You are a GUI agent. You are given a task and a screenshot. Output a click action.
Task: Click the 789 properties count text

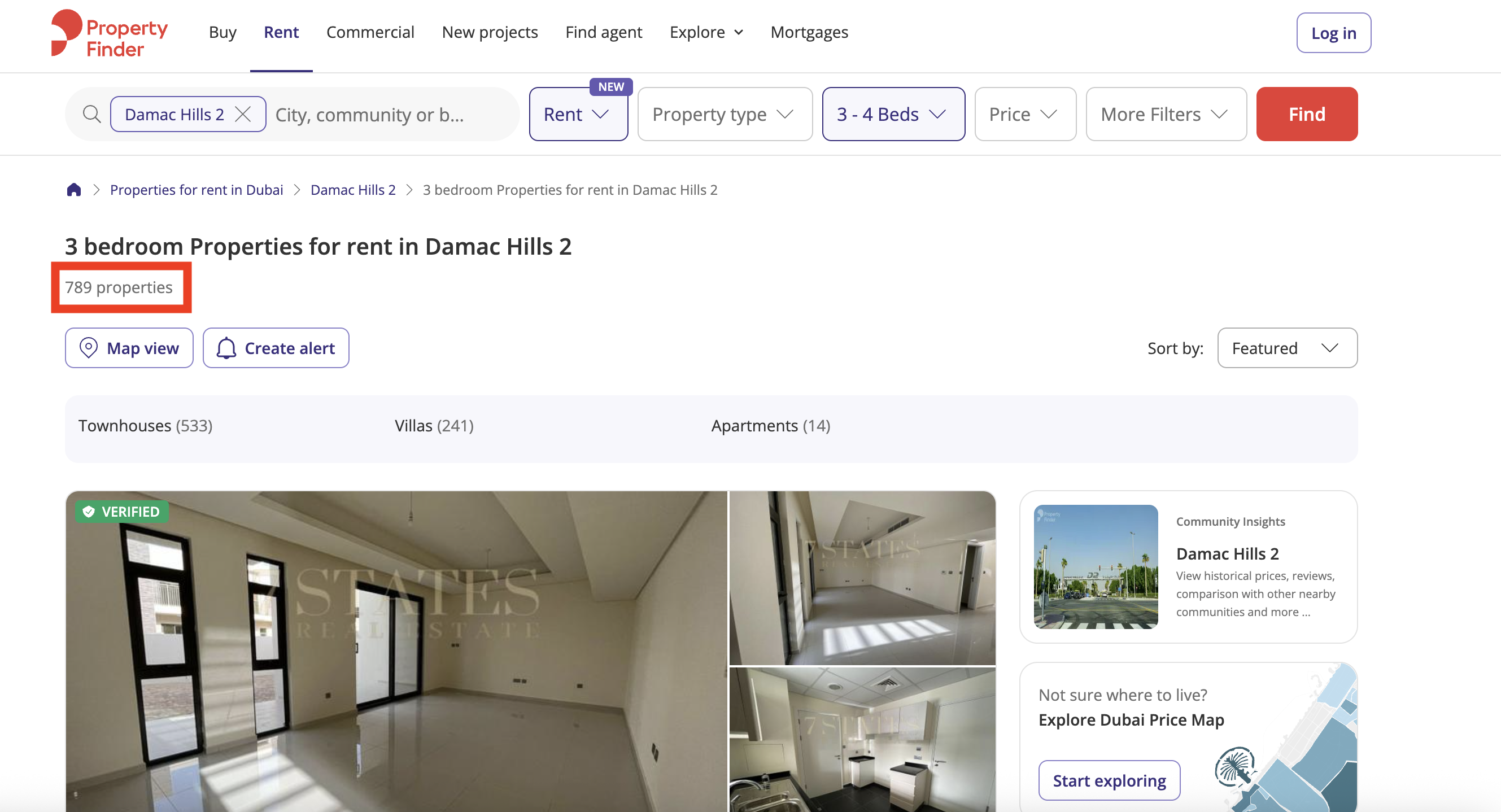(x=119, y=287)
